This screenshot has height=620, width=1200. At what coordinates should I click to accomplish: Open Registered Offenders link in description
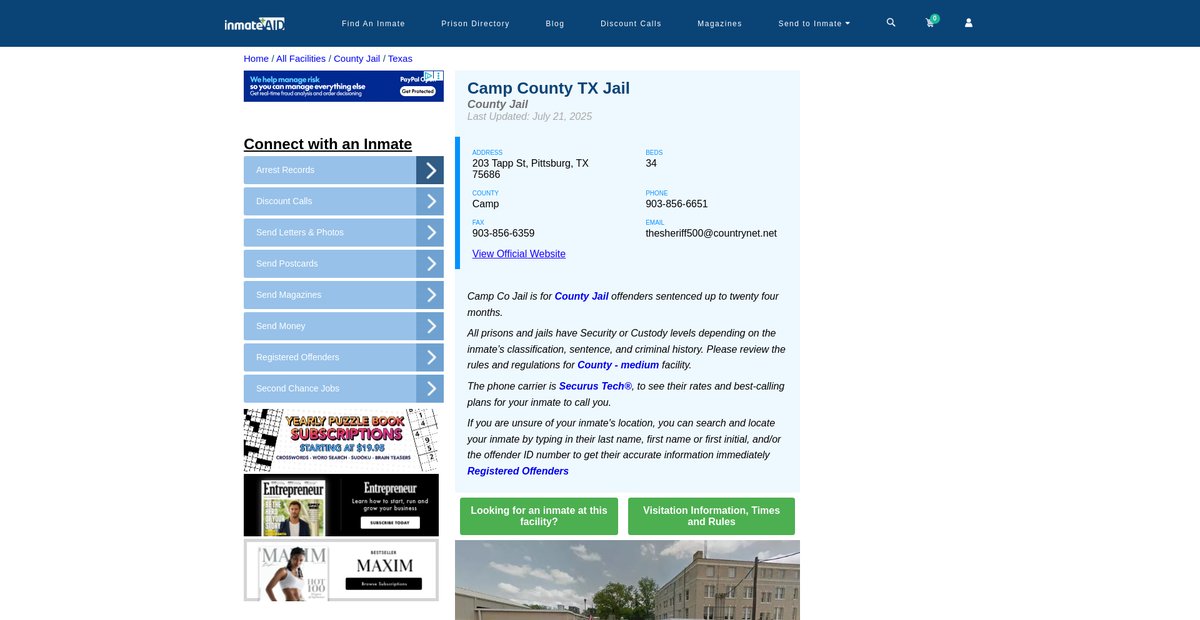pos(518,471)
